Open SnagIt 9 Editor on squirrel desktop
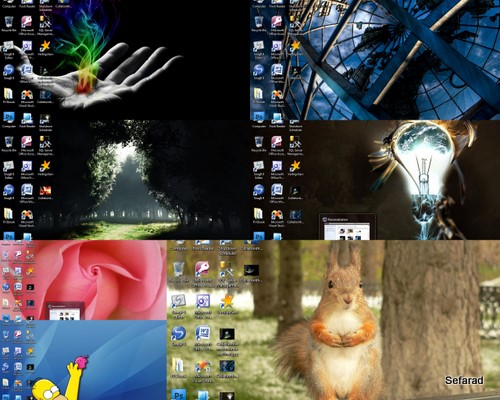This screenshot has width=500, height=400. click(178, 301)
